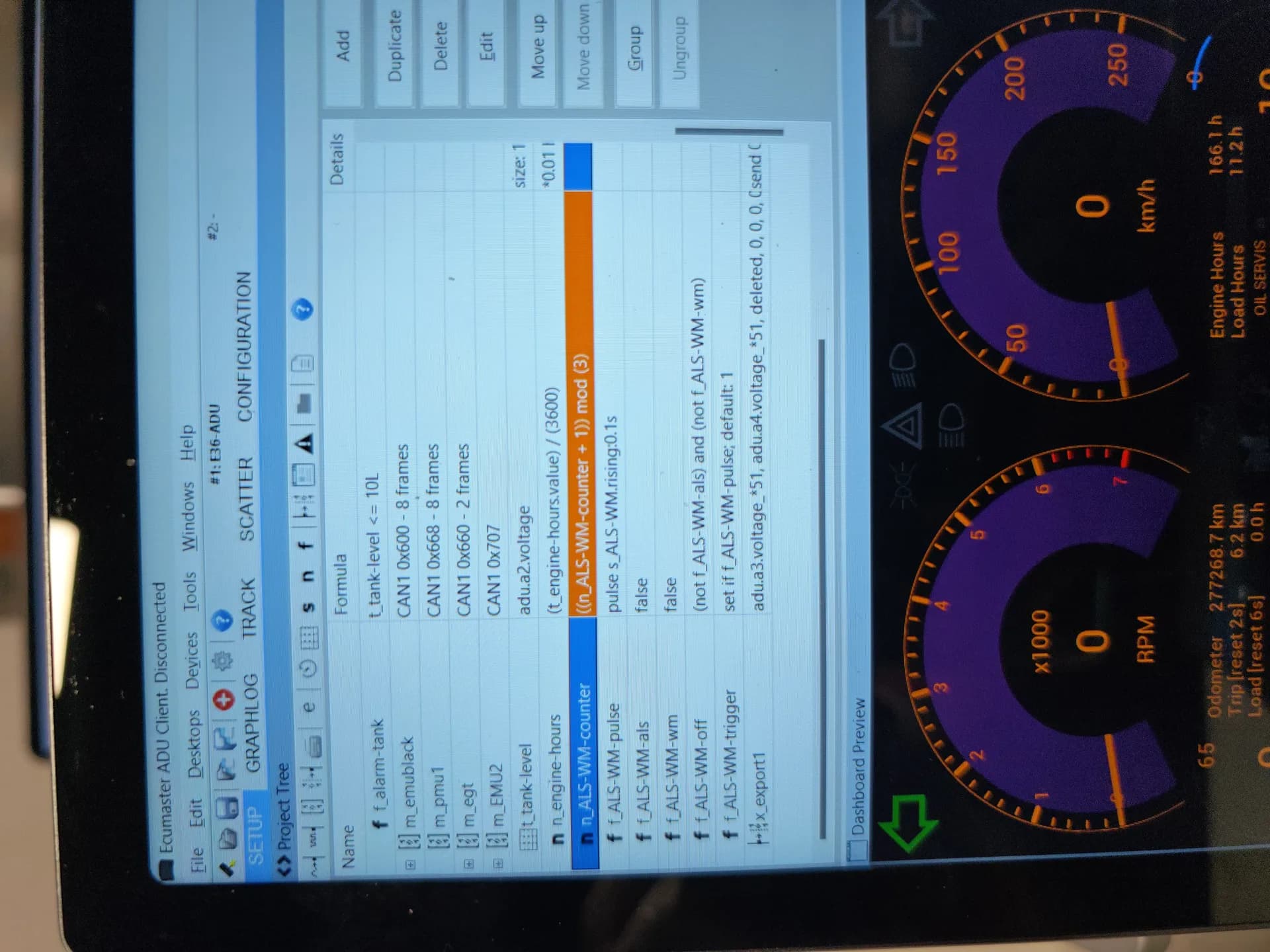Click the Duplicate button
Screen dimensions: 1270x952
tap(395, 46)
